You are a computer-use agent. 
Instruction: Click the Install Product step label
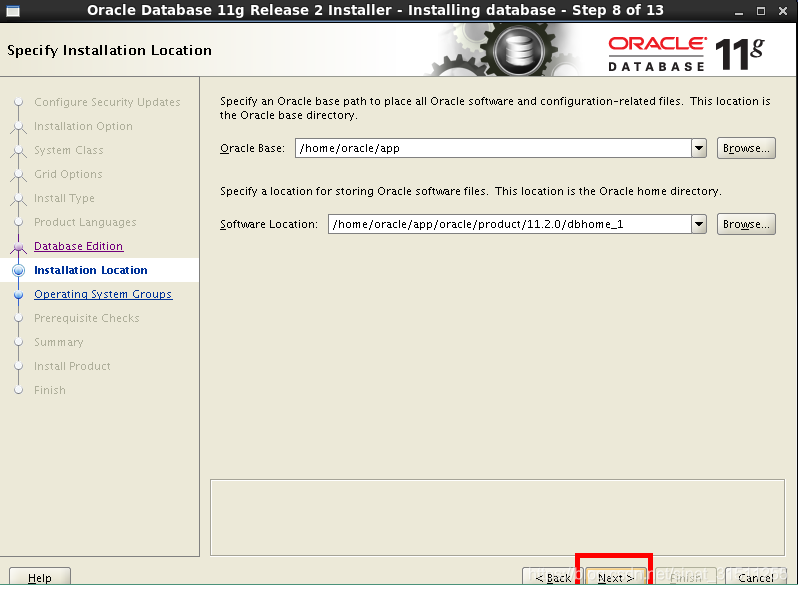tap(72, 366)
